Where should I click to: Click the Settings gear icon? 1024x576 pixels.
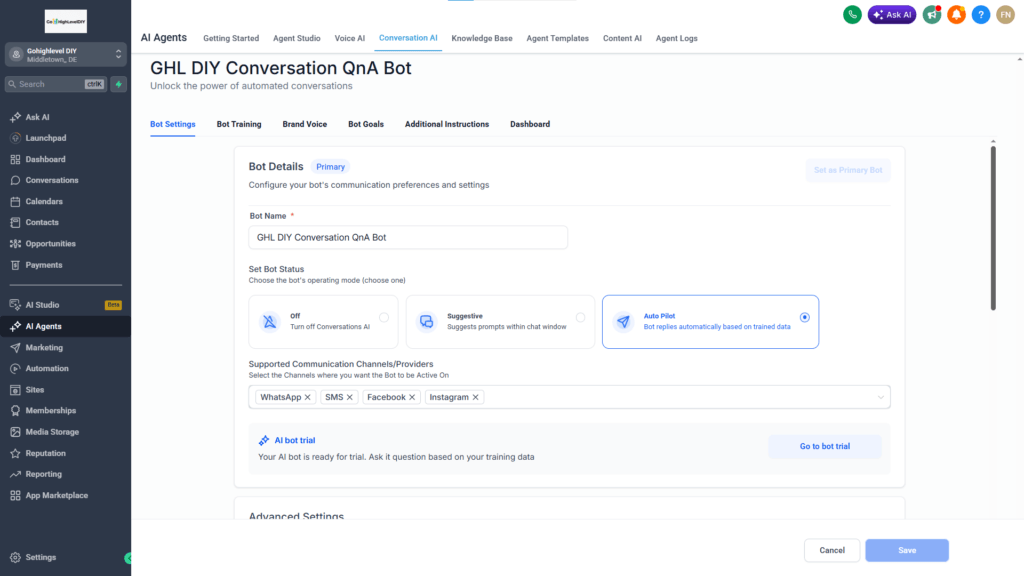coord(16,558)
